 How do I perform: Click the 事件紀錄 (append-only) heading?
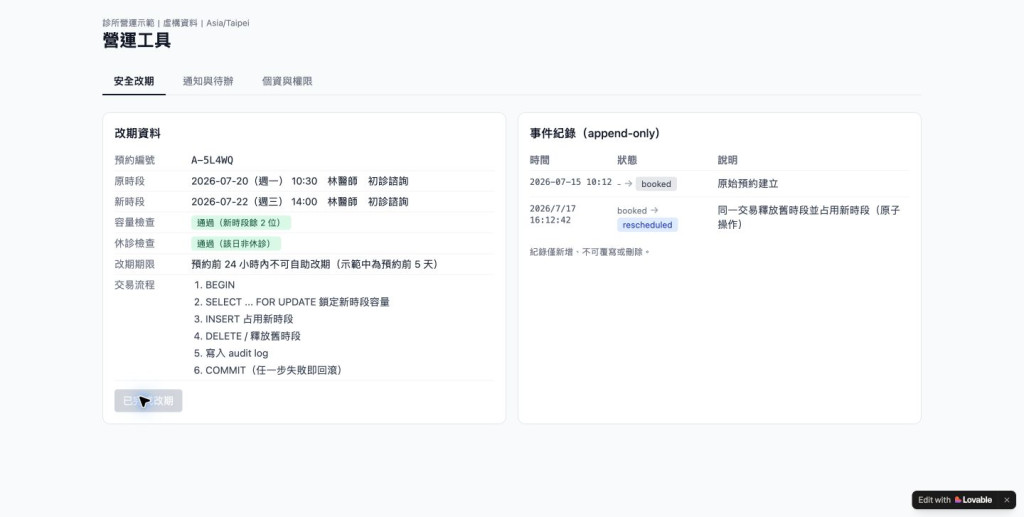595,133
